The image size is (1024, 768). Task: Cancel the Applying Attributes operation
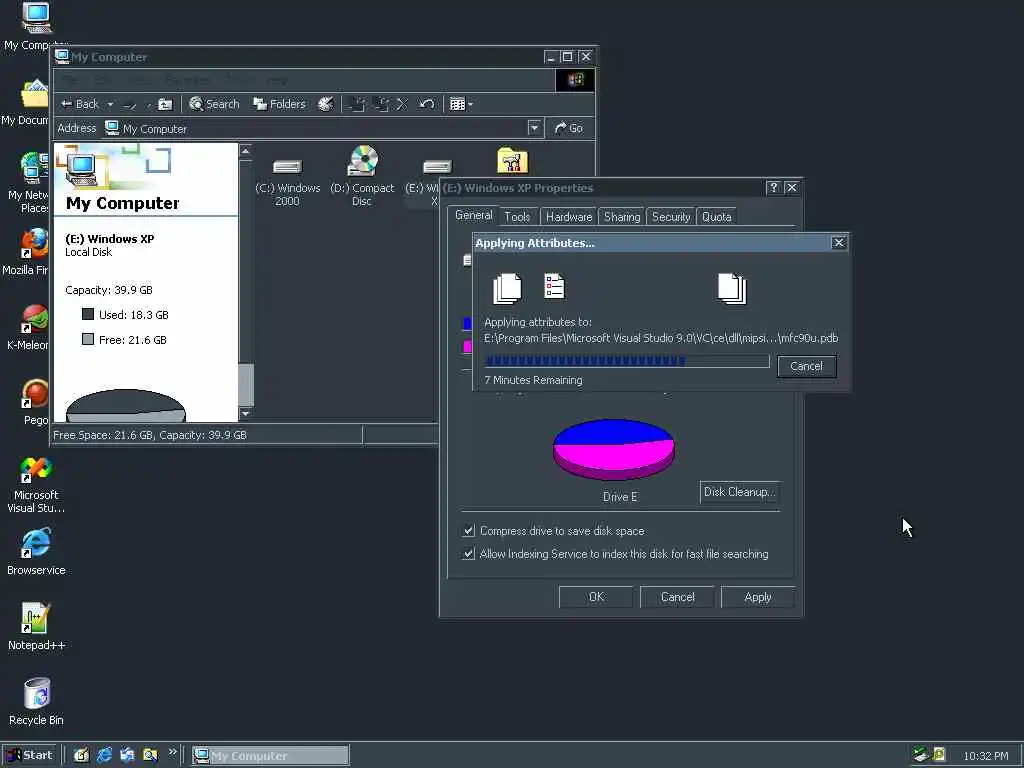807,366
